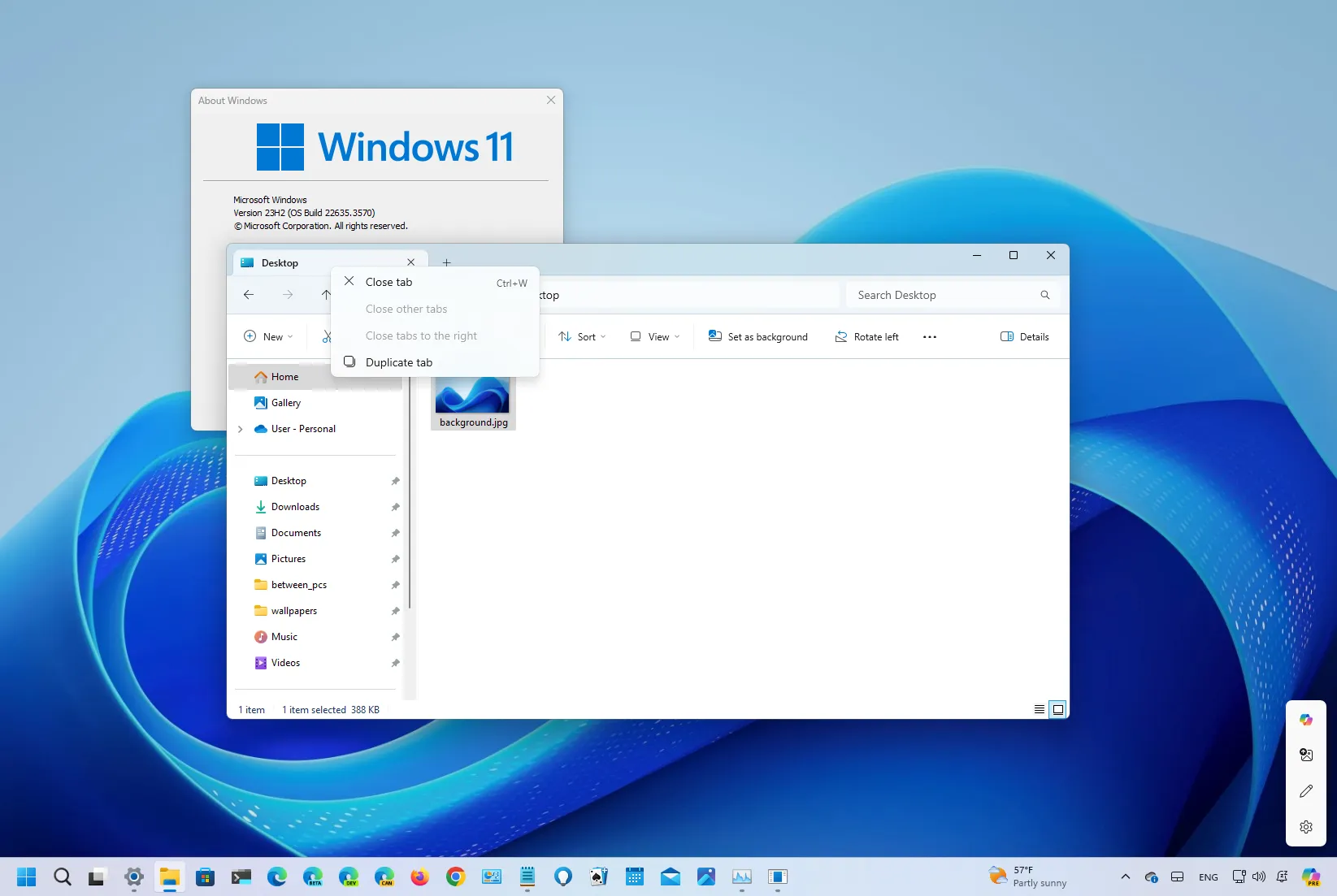Launch Microsoft Edge from the taskbar
This screenshot has height=896, width=1337.
click(277, 877)
